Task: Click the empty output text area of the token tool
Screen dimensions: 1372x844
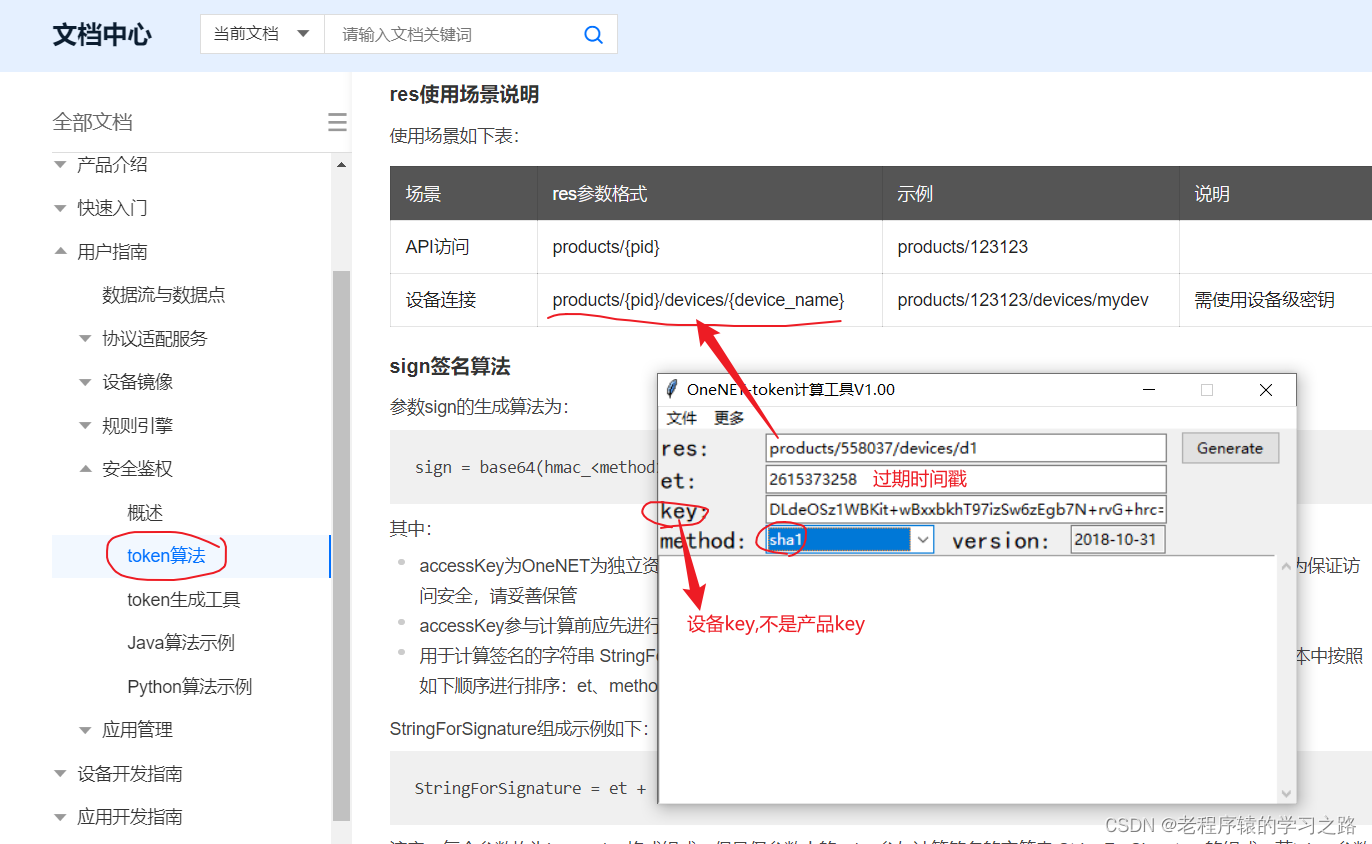Action: pos(968,678)
